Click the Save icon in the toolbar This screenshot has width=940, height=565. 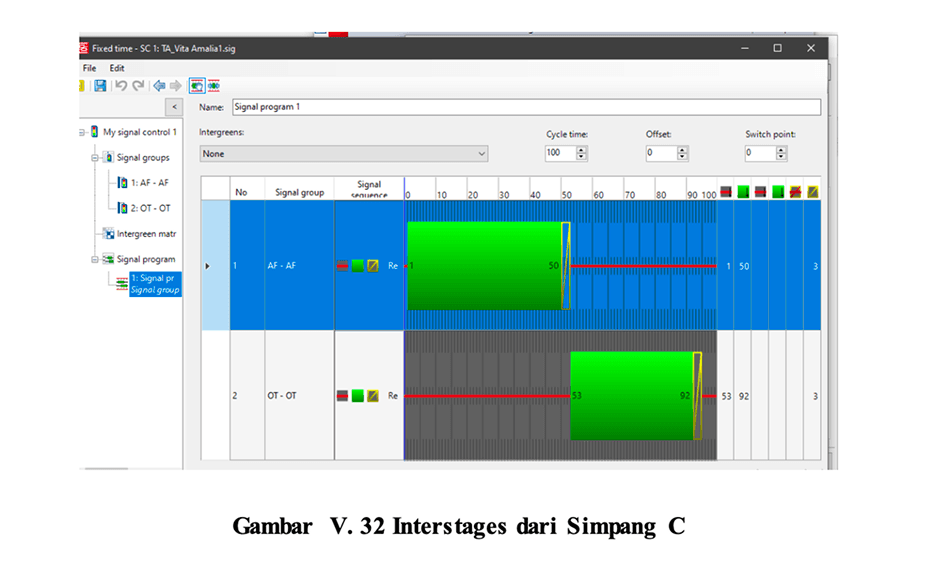tap(100, 86)
